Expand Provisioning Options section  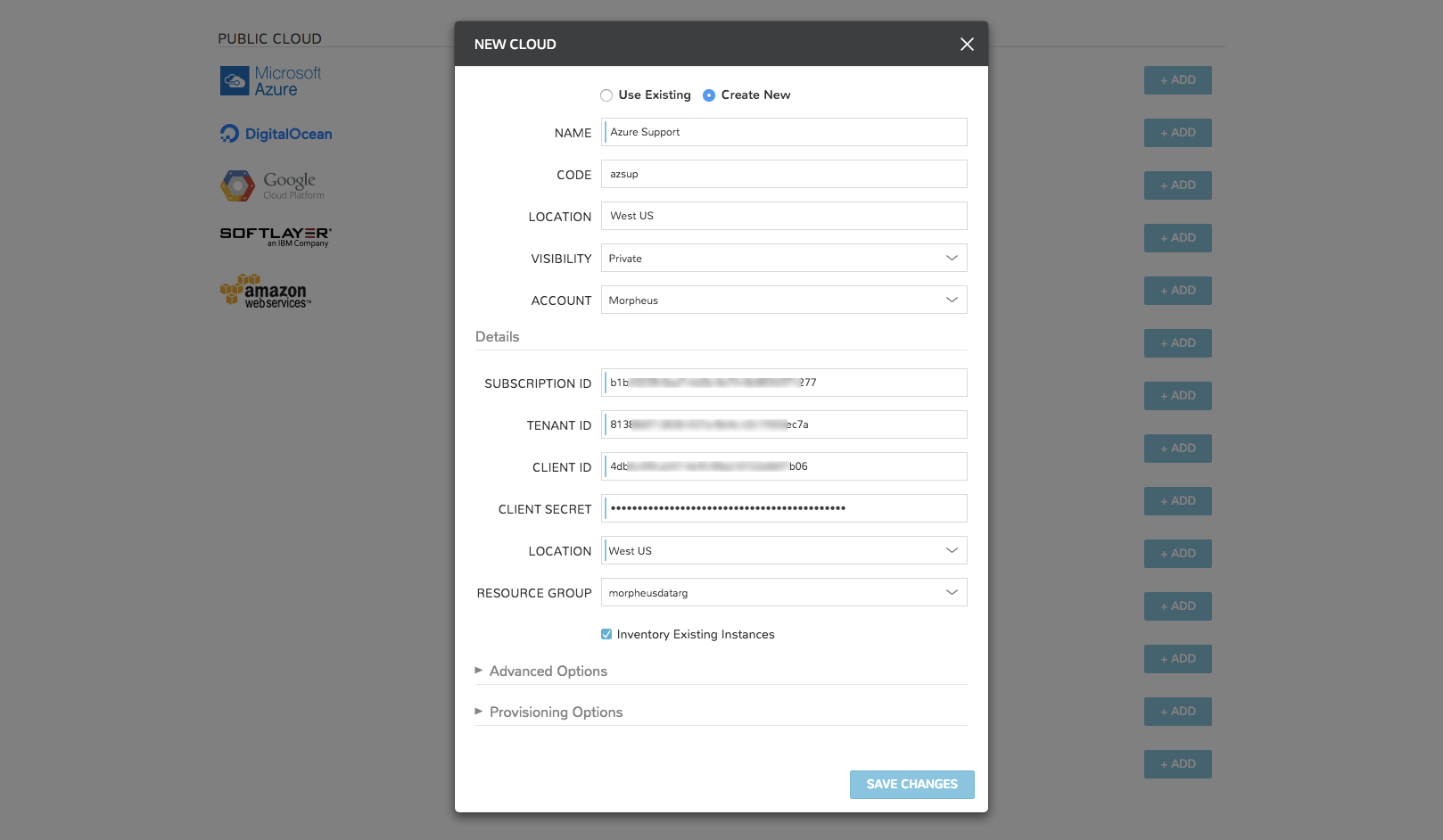[x=548, y=712]
